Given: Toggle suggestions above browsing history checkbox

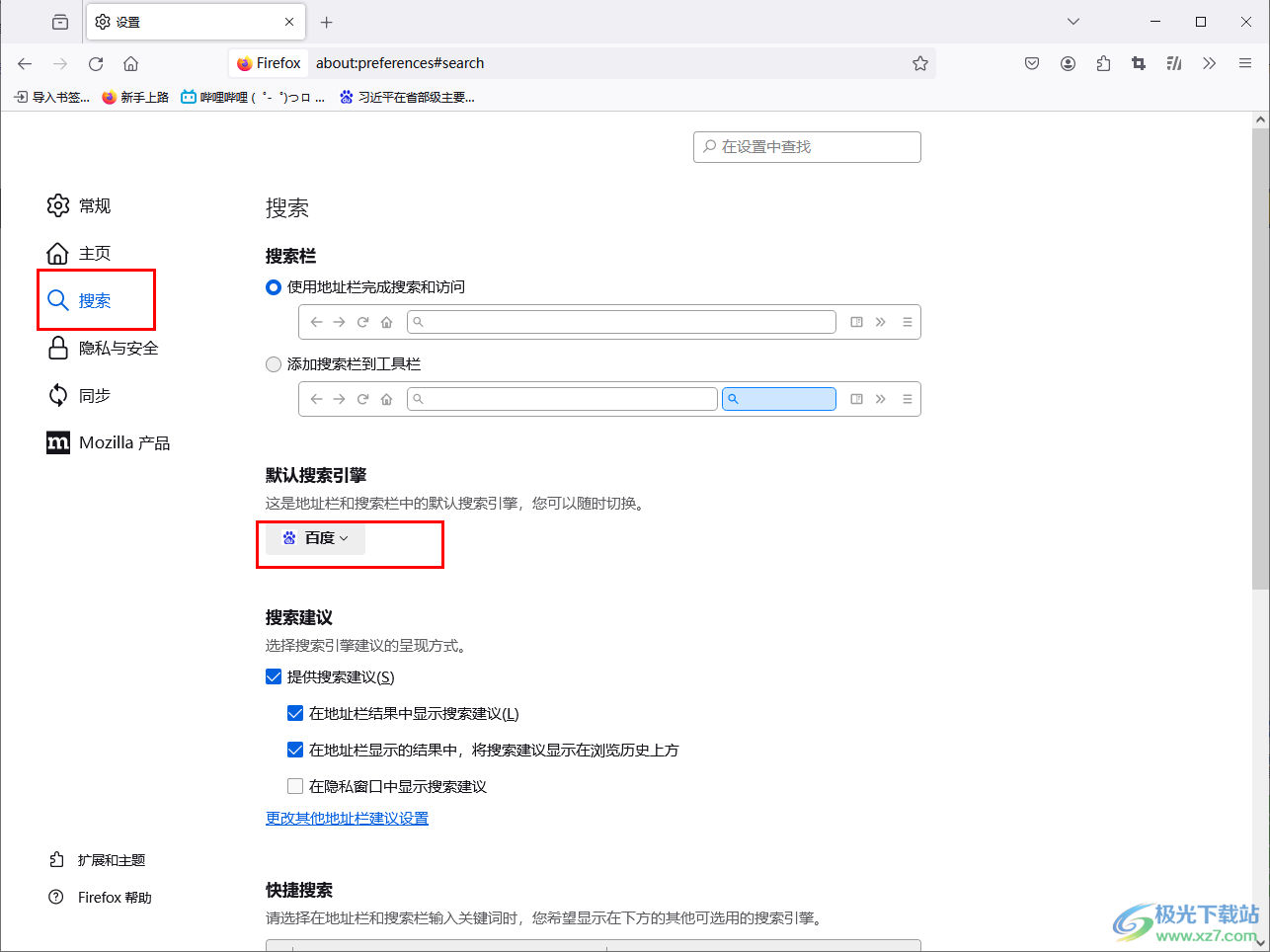Looking at the screenshot, I should pyautogui.click(x=295, y=750).
